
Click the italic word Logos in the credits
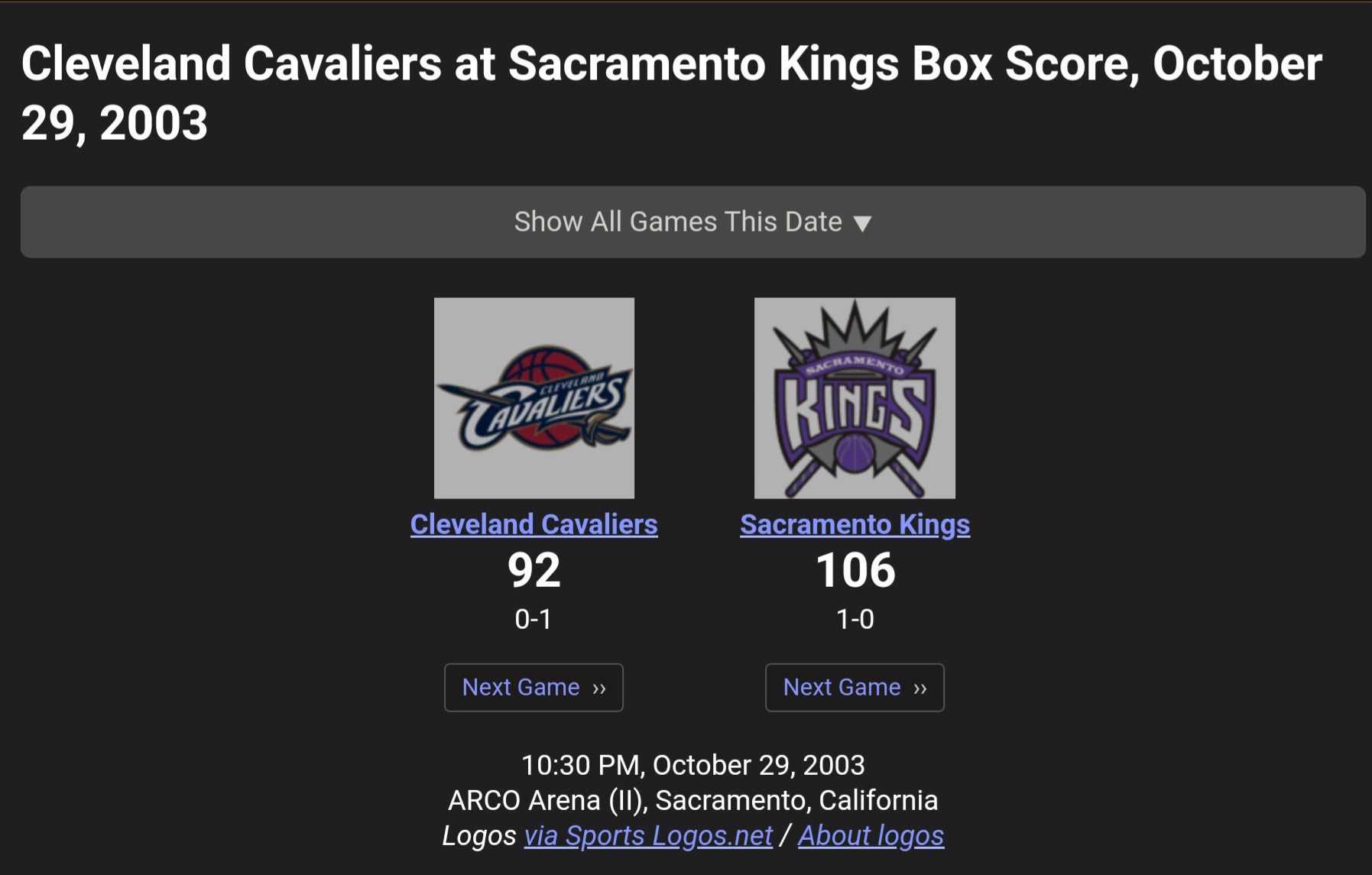(479, 835)
